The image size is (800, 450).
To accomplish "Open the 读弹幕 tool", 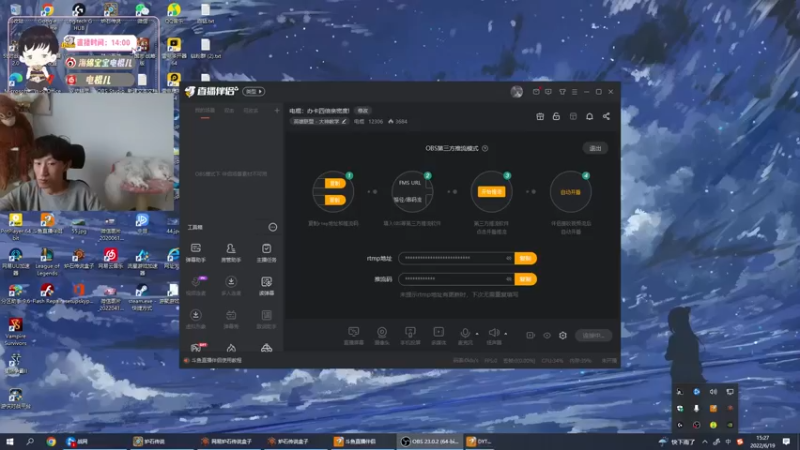I will (266, 286).
